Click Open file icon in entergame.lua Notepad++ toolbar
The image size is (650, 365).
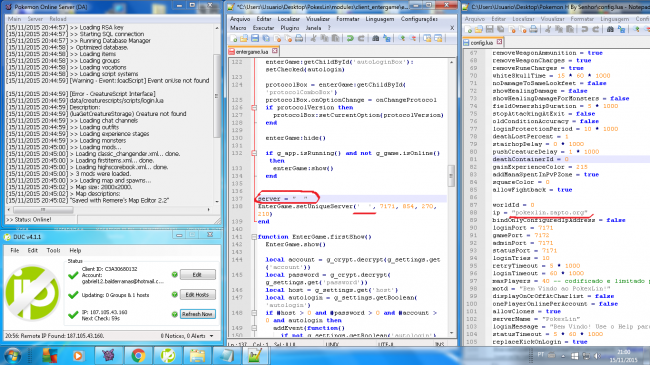click(244, 39)
